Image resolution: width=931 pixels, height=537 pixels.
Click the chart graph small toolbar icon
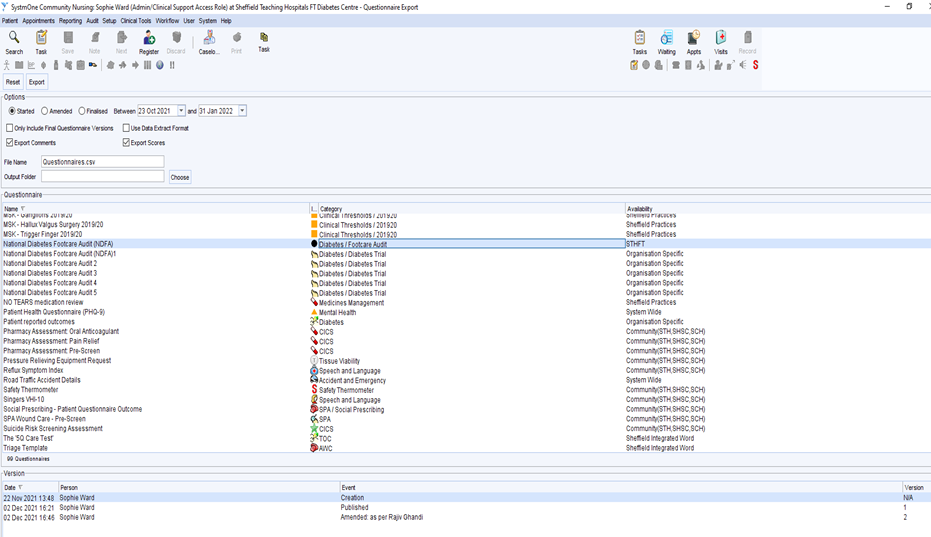coord(31,65)
